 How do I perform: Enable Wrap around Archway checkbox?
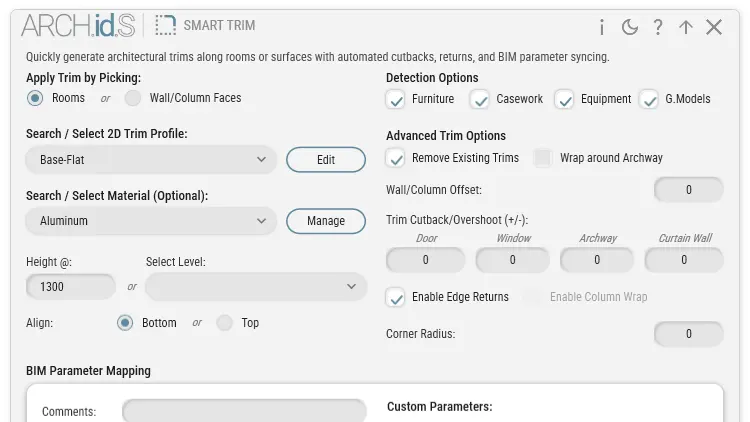[543, 158]
